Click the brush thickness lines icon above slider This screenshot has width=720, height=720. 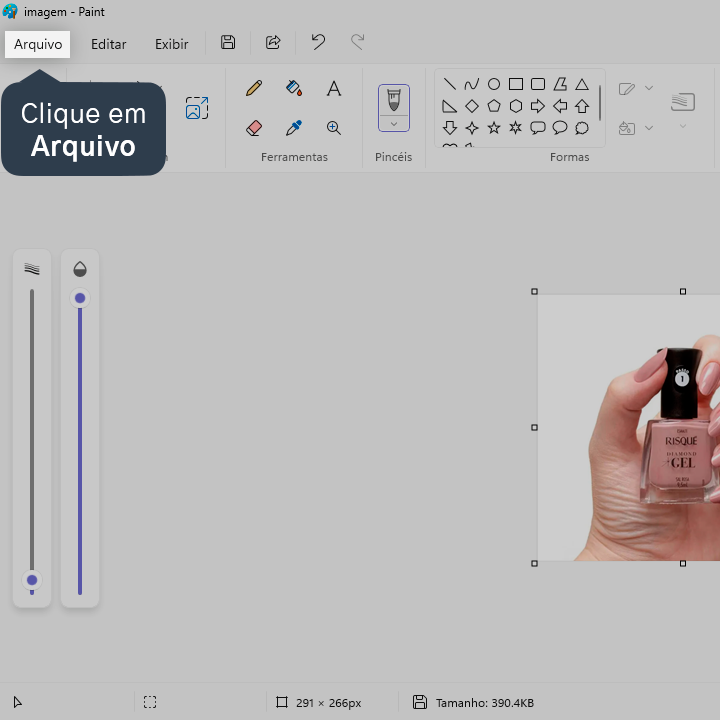click(x=32, y=269)
